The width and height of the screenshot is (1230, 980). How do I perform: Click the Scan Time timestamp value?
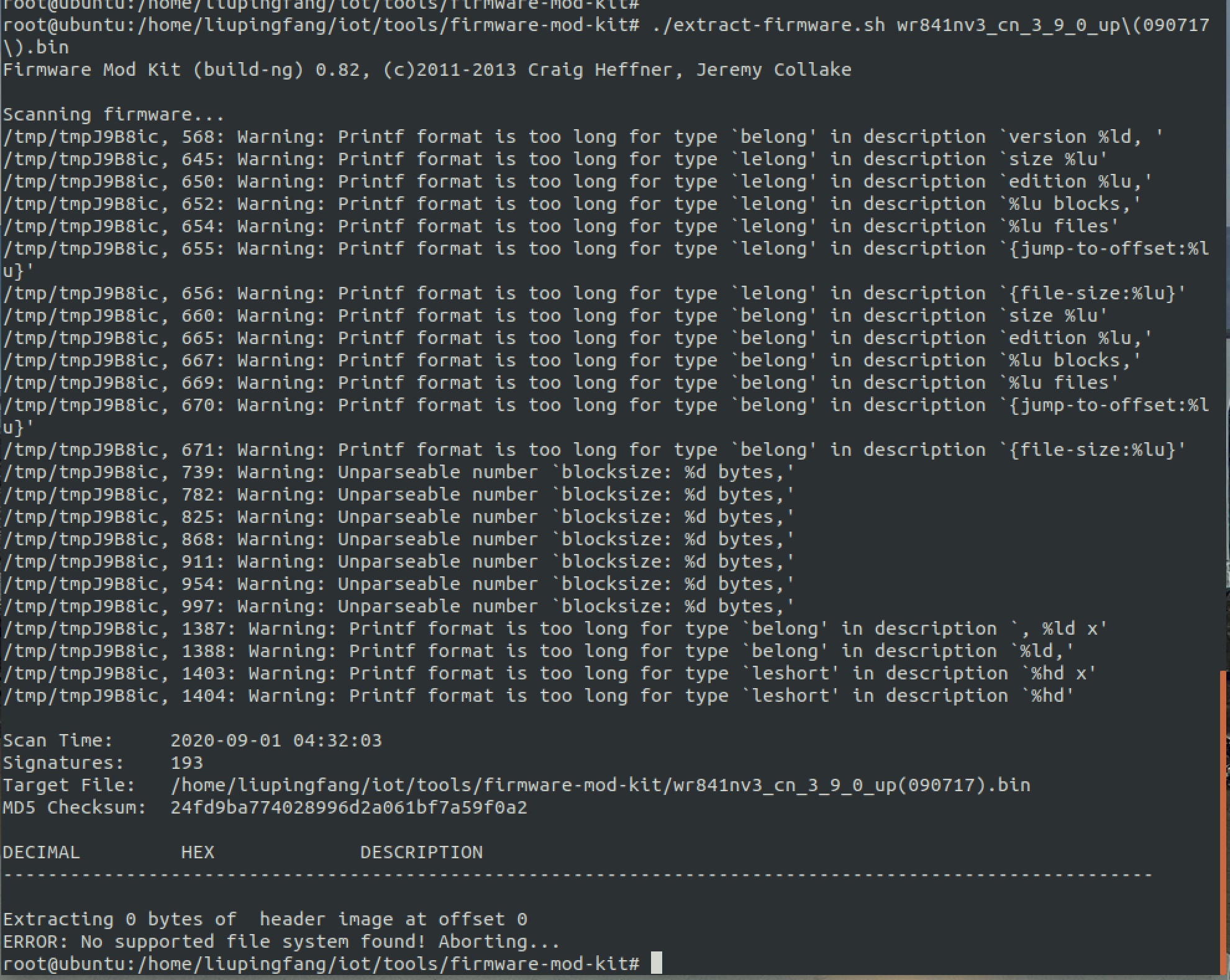click(276, 740)
